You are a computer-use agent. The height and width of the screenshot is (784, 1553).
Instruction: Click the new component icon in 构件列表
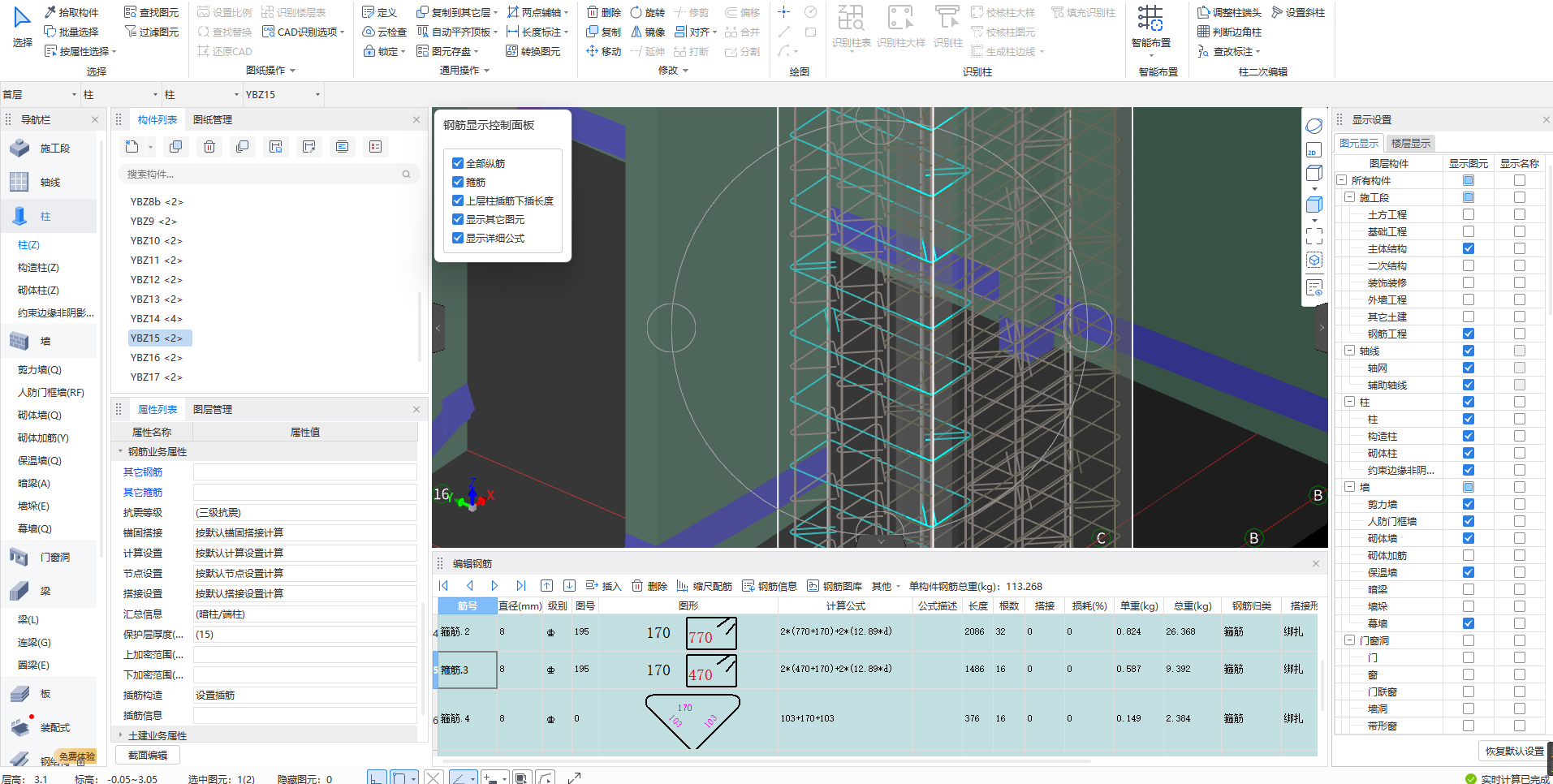132,147
